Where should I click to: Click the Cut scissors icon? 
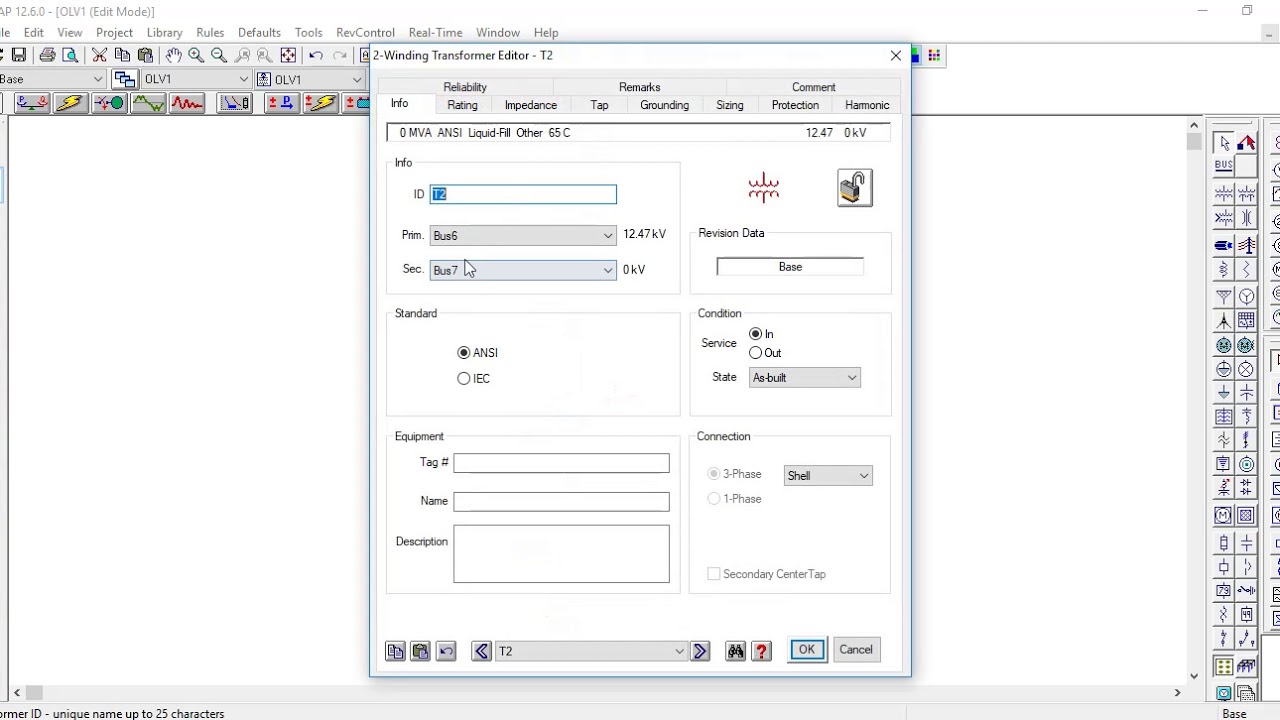(x=99, y=55)
